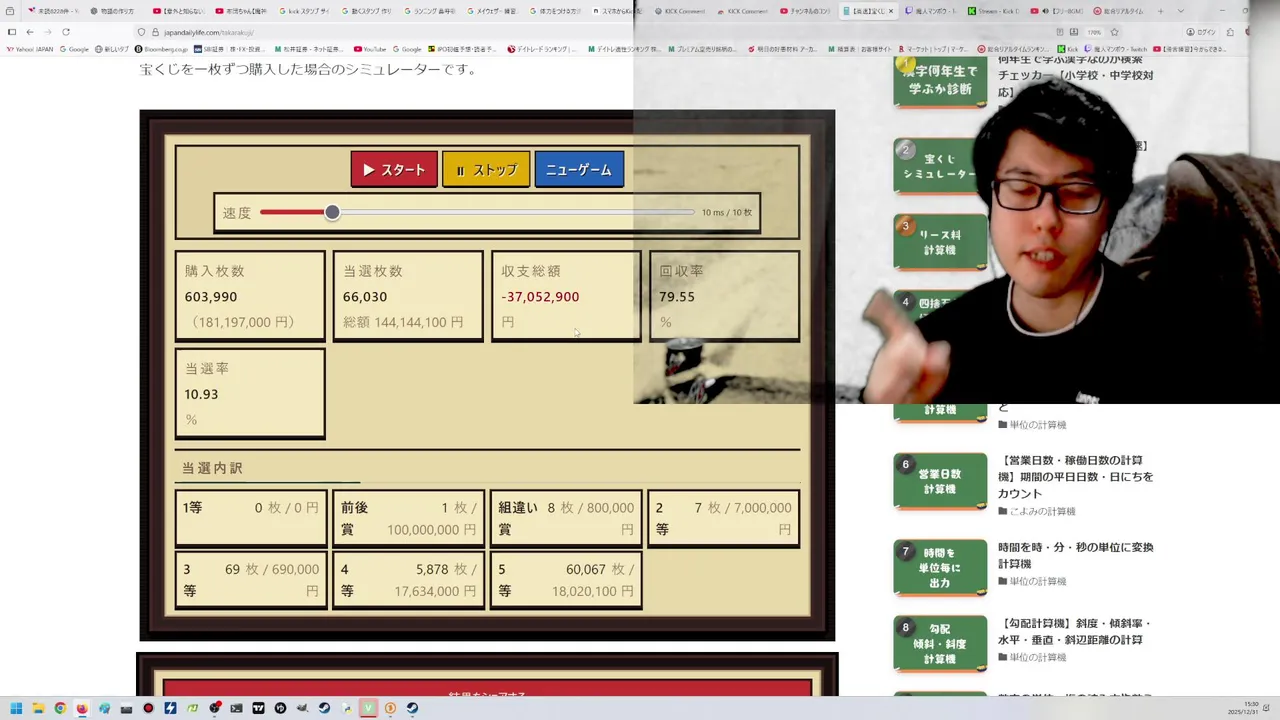Open the terminal icon on taskbar
Viewport: 1280px width, 720px height.
pyautogui.click(x=236, y=708)
